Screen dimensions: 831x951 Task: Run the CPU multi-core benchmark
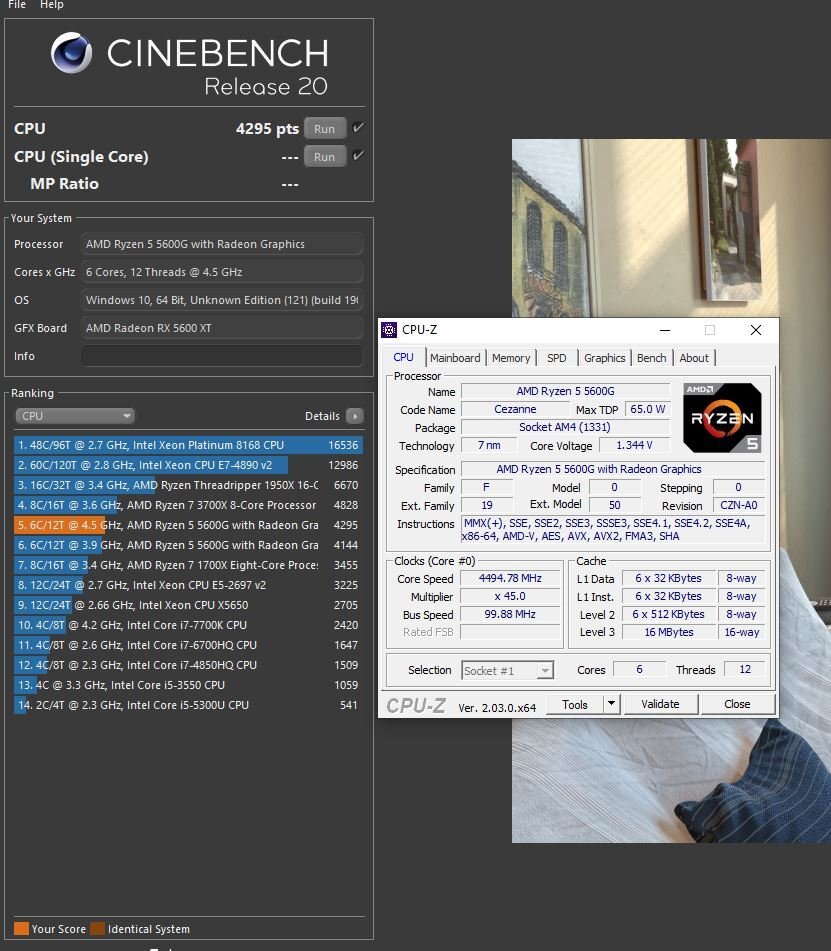325,129
